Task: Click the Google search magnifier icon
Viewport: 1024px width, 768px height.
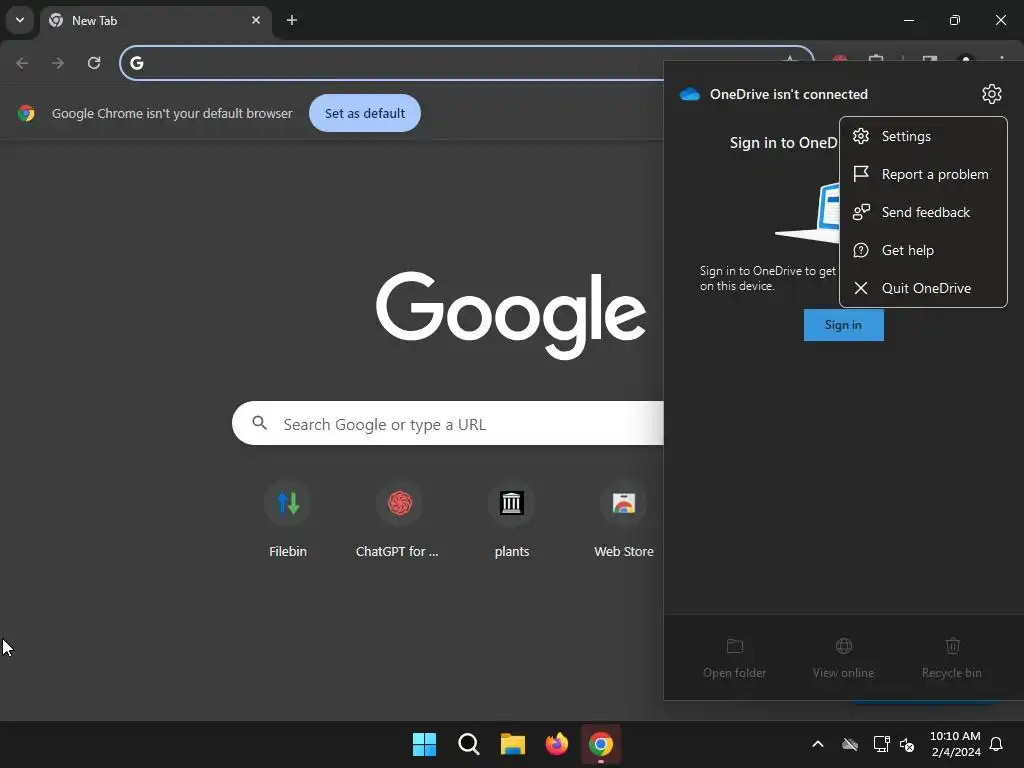Action: (259, 423)
